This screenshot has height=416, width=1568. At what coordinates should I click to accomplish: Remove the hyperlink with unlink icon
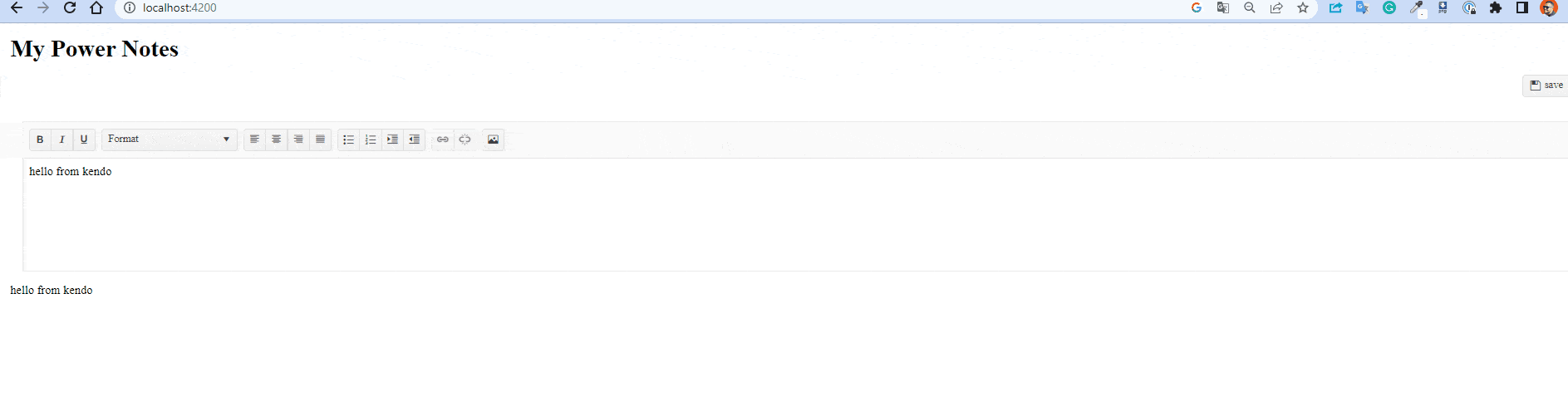[465, 139]
